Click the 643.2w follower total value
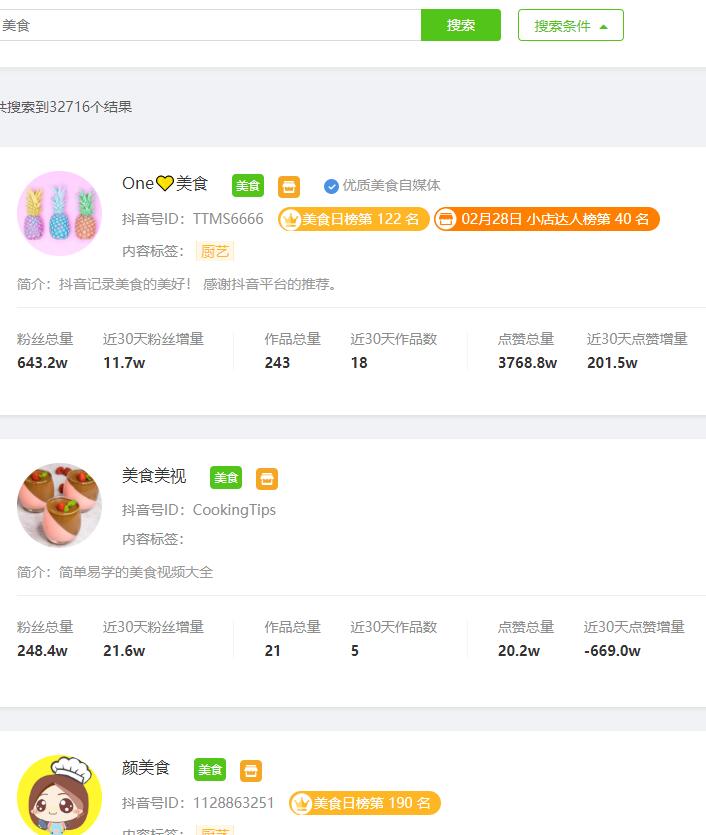This screenshot has height=835, width=706. [x=43, y=363]
